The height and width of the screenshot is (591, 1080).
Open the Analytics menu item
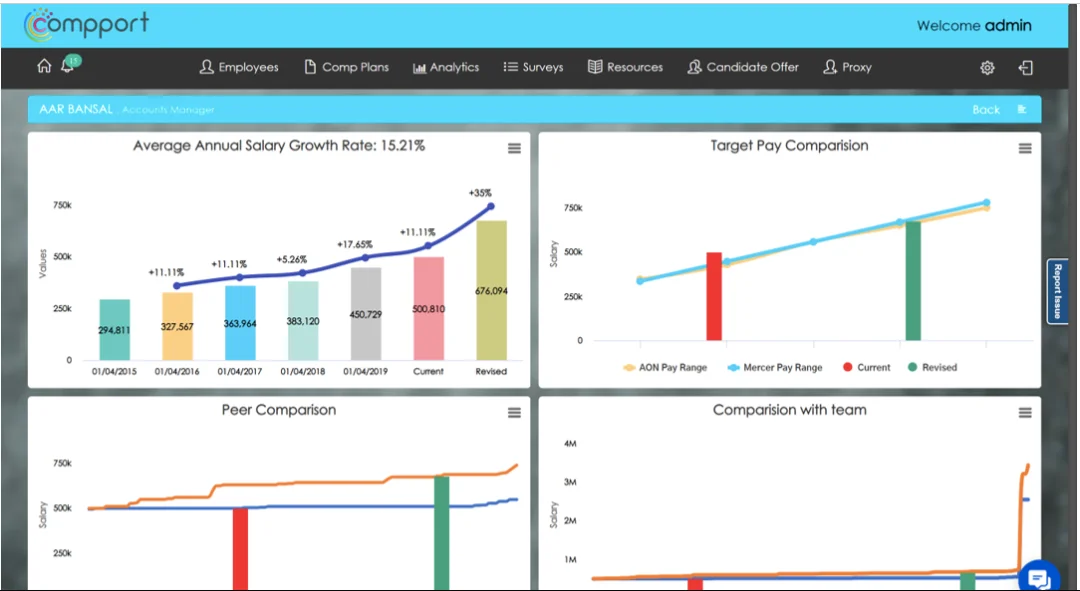click(445, 67)
